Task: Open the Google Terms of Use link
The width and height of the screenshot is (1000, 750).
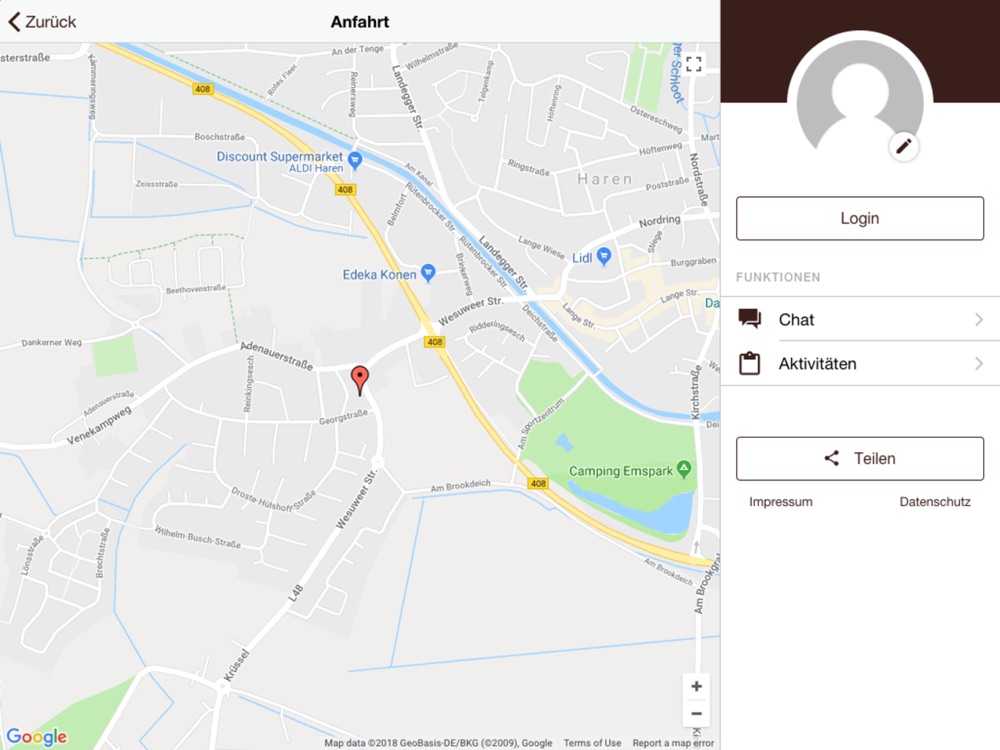Action: 592,743
